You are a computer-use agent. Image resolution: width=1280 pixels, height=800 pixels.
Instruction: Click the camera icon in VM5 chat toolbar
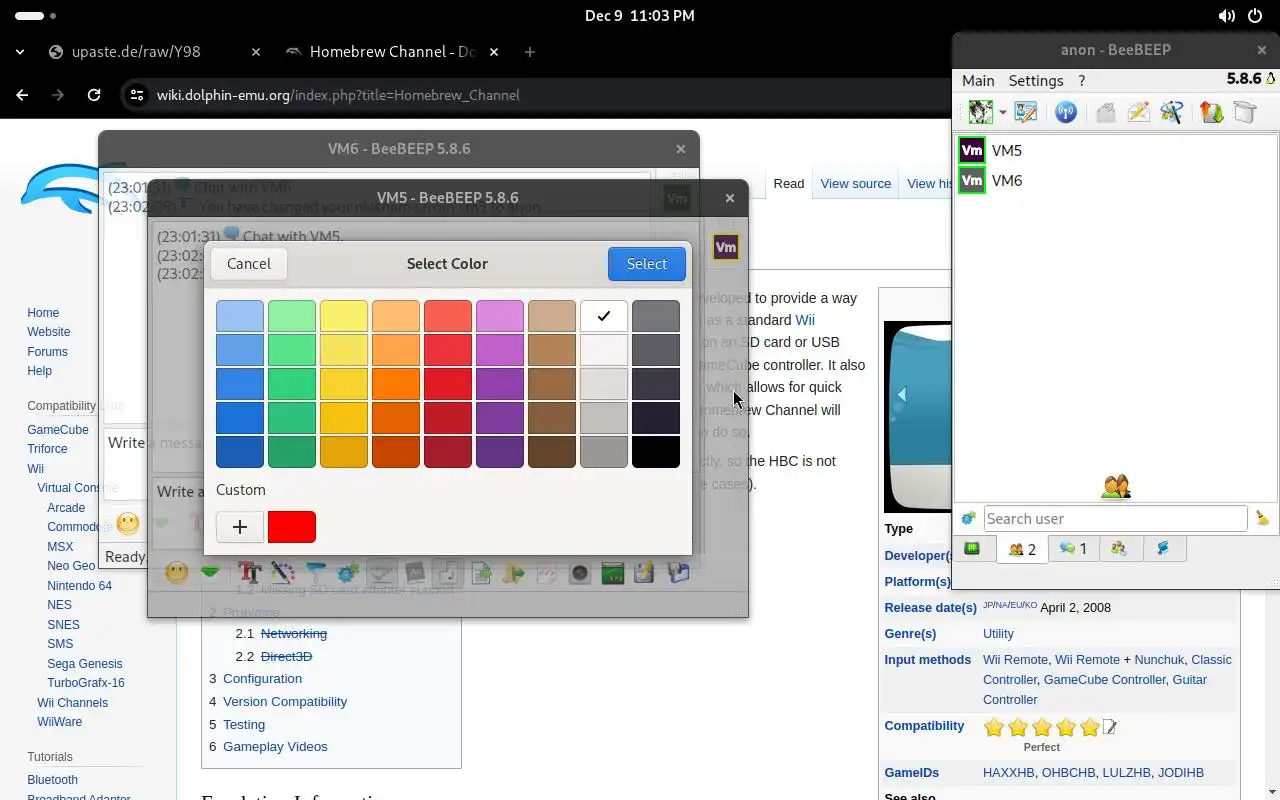580,573
